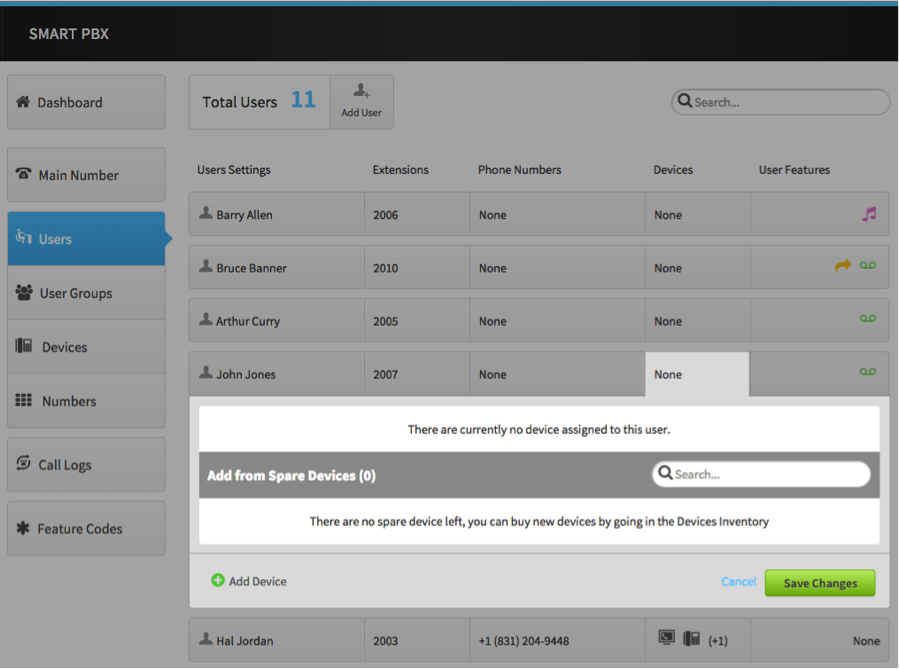This screenshot has height=669, width=899.
Task: Click Bruce Banner's voicemail icon
Action: (x=867, y=265)
